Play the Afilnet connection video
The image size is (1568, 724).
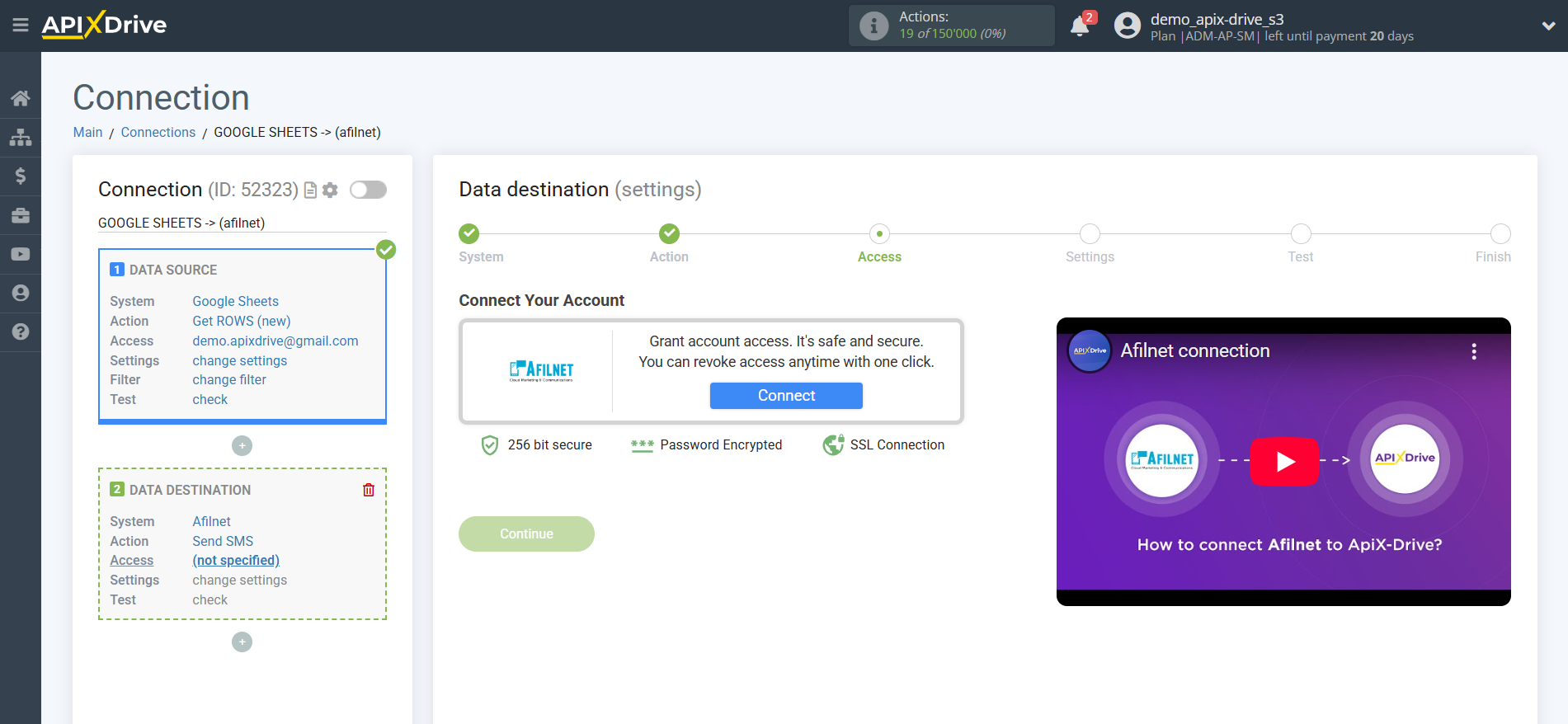[x=1283, y=462]
